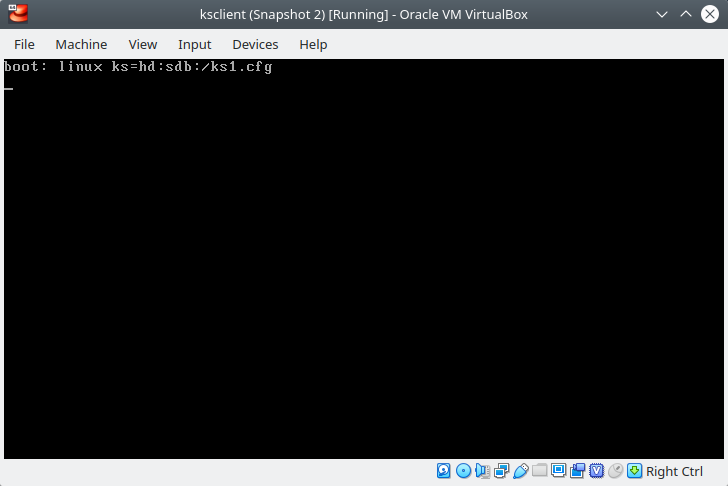Click the virtualization V chip status icon

(x=597, y=471)
